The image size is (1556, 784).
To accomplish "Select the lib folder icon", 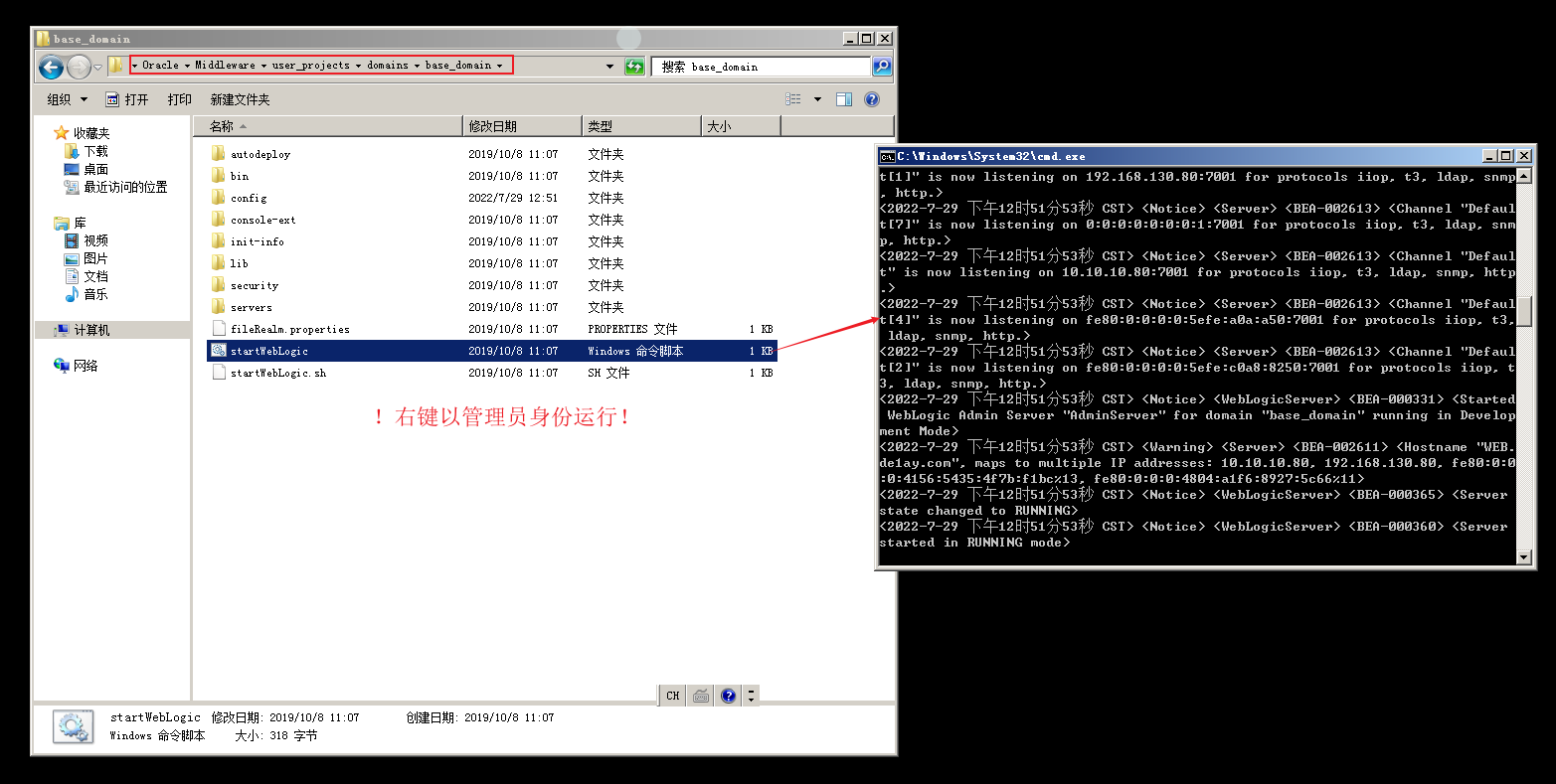I will coord(219,263).
